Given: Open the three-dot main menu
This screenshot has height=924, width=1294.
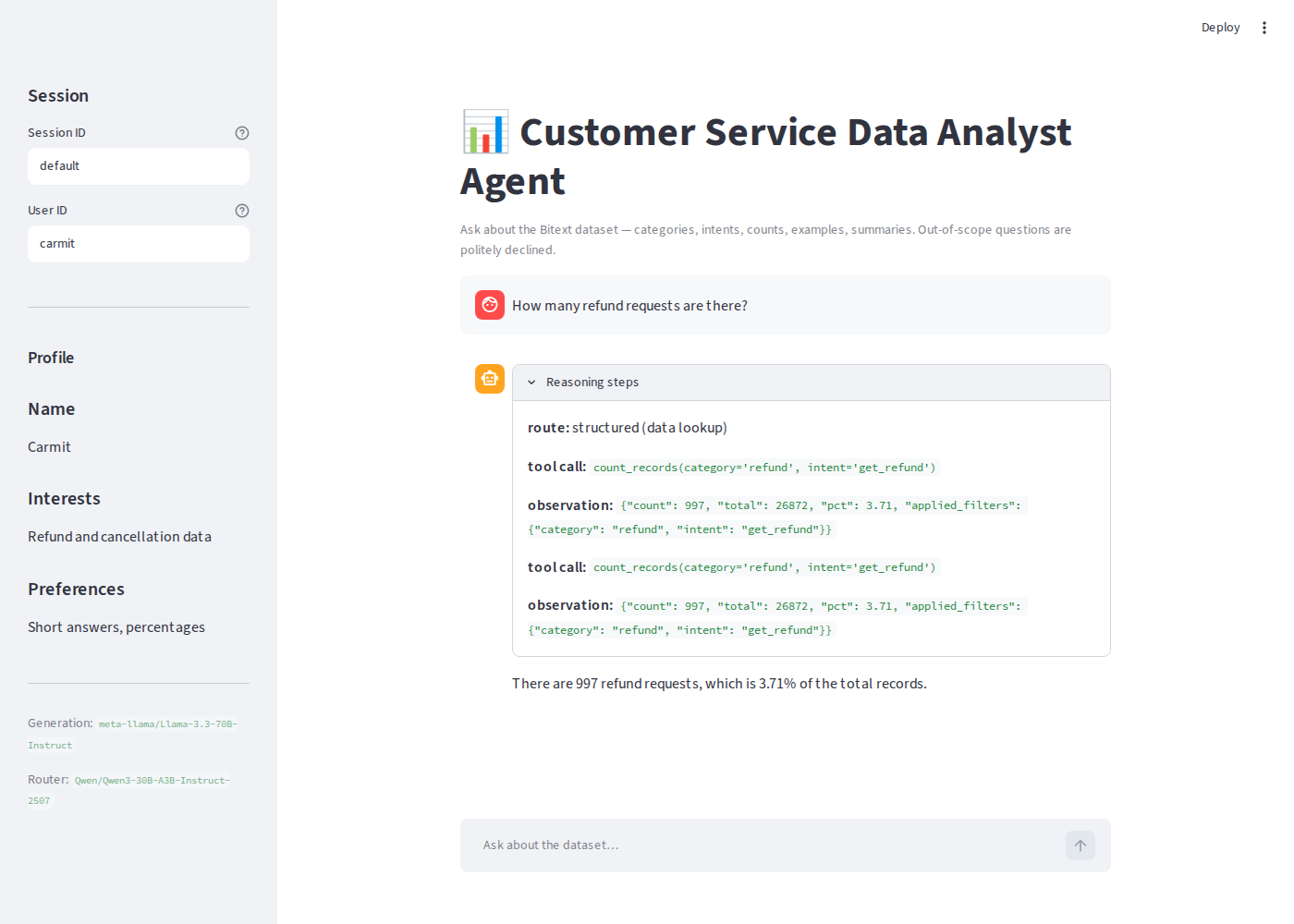Looking at the screenshot, I should (x=1264, y=28).
